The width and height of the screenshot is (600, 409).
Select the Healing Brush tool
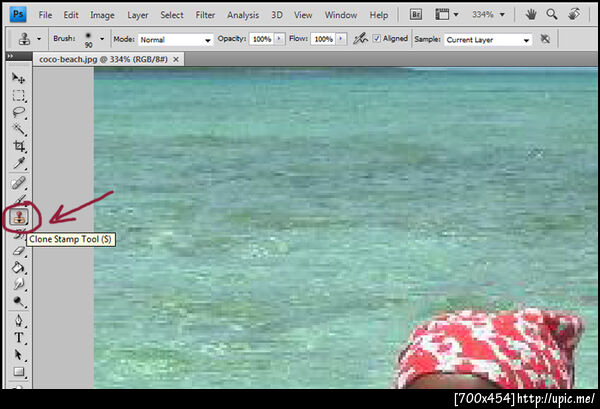click(18, 183)
